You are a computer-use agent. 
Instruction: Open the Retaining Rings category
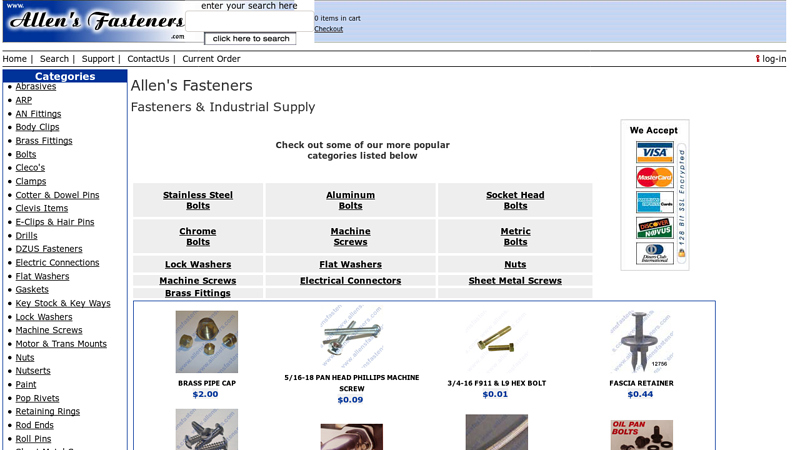click(47, 412)
